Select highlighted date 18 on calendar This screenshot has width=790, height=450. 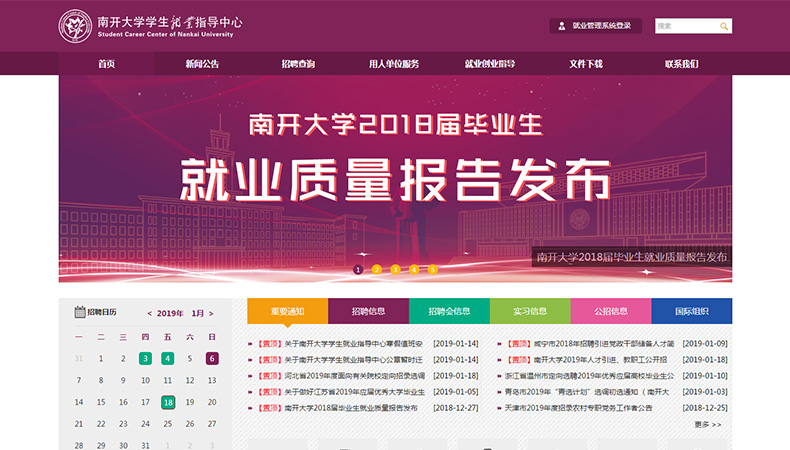click(x=168, y=402)
